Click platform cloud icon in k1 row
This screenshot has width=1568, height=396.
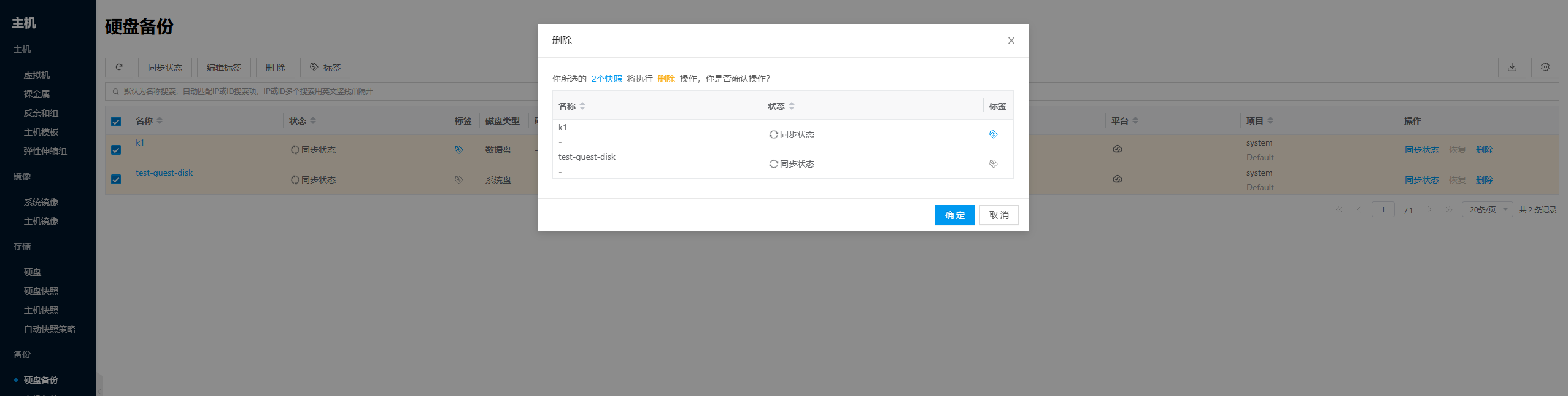(1118, 149)
